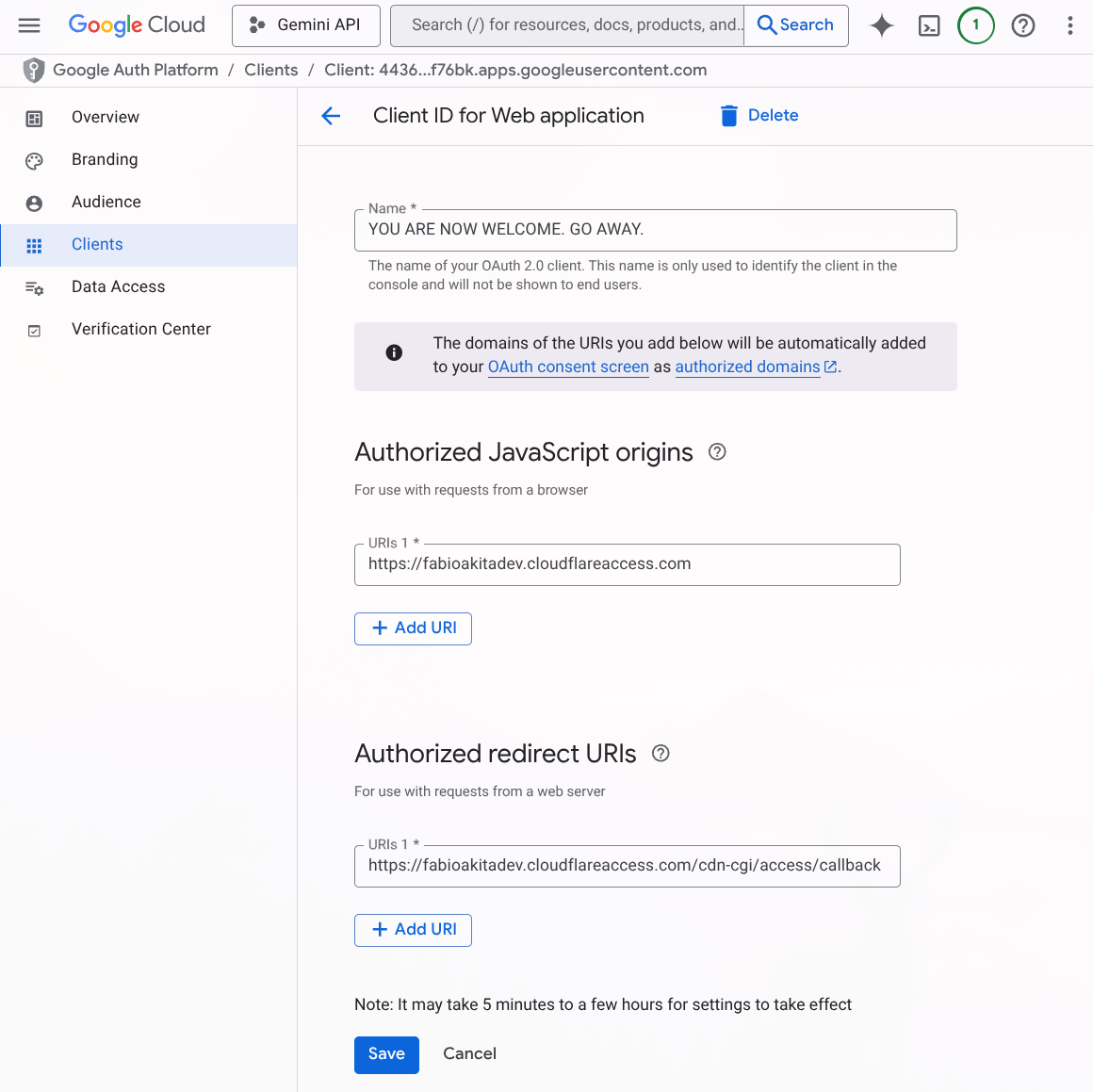The image size is (1093, 1092).
Task: Click the breadcrumb client ID text
Action: [x=515, y=71]
